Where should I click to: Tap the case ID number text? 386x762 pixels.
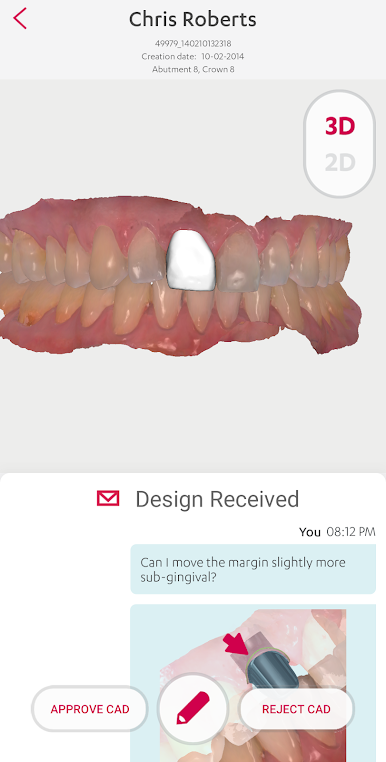click(193, 44)
